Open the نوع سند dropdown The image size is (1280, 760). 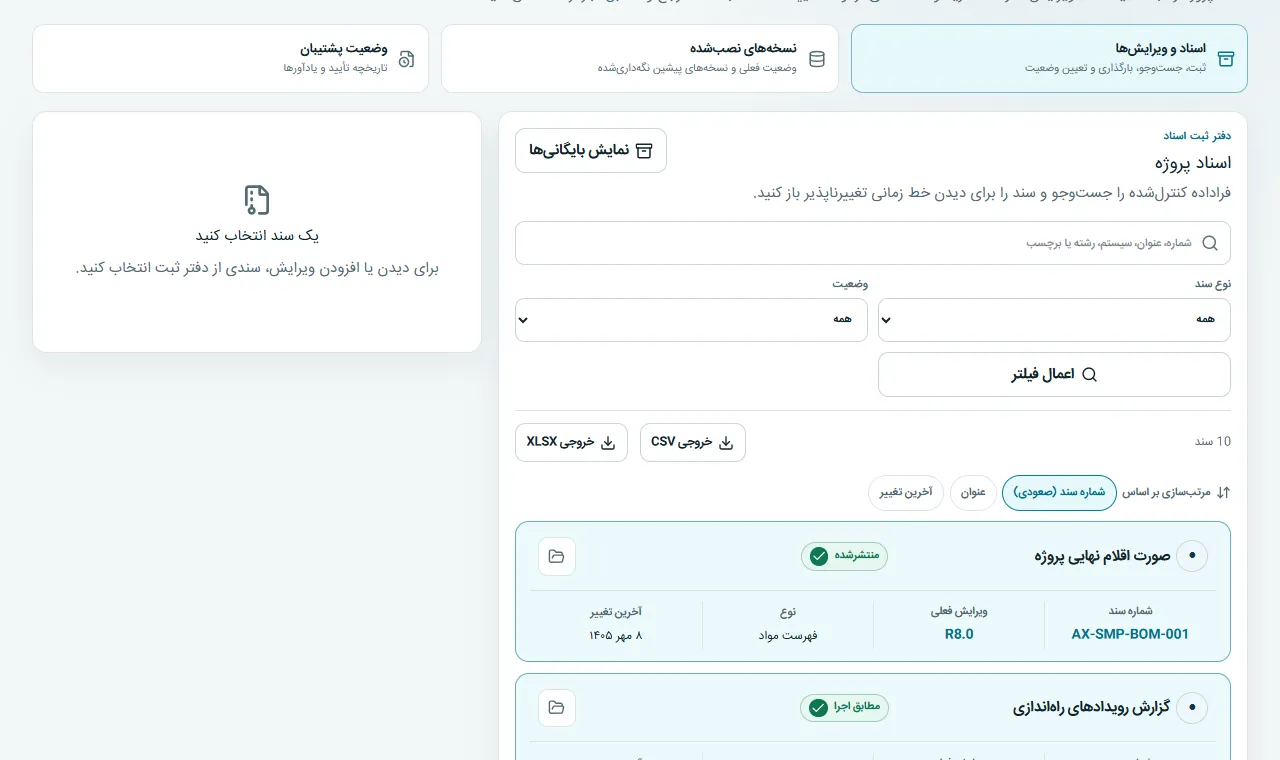(1054, 320)
